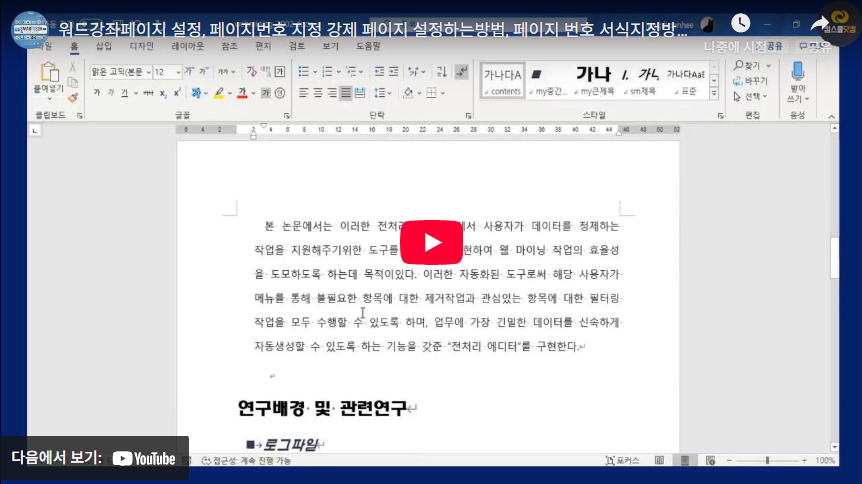Toggle superscript formatting
Viewport: 862px width, 484px height.
177,92
